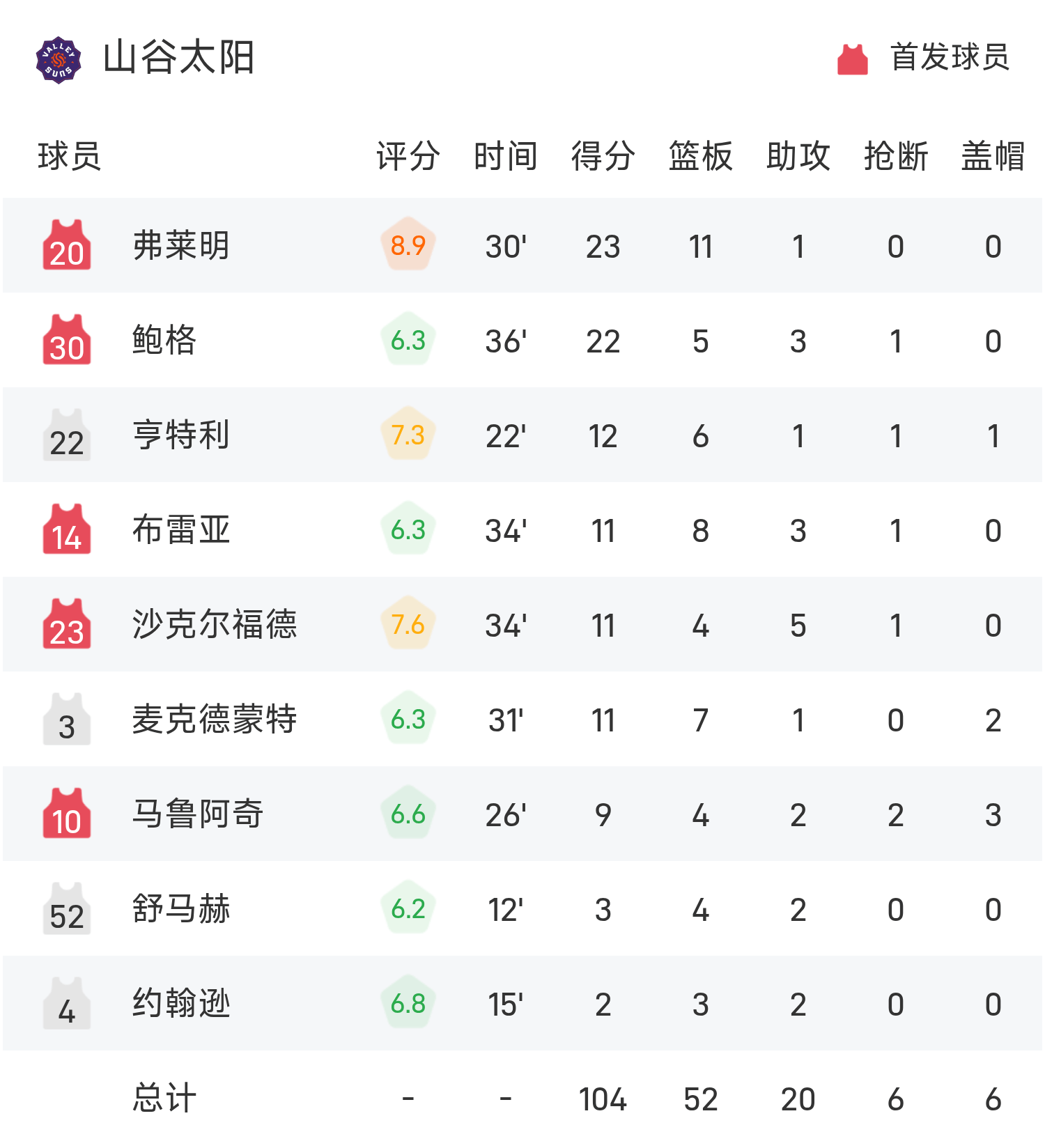Click the Valley Suns team logo
The image size is (1045, 1148).
[x=59, y=60]
